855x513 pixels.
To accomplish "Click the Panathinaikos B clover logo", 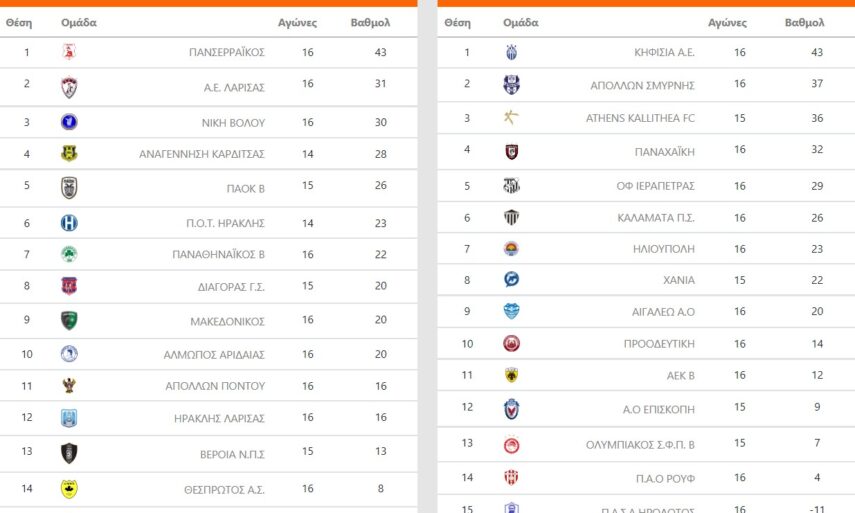I will tap(69, 254).
